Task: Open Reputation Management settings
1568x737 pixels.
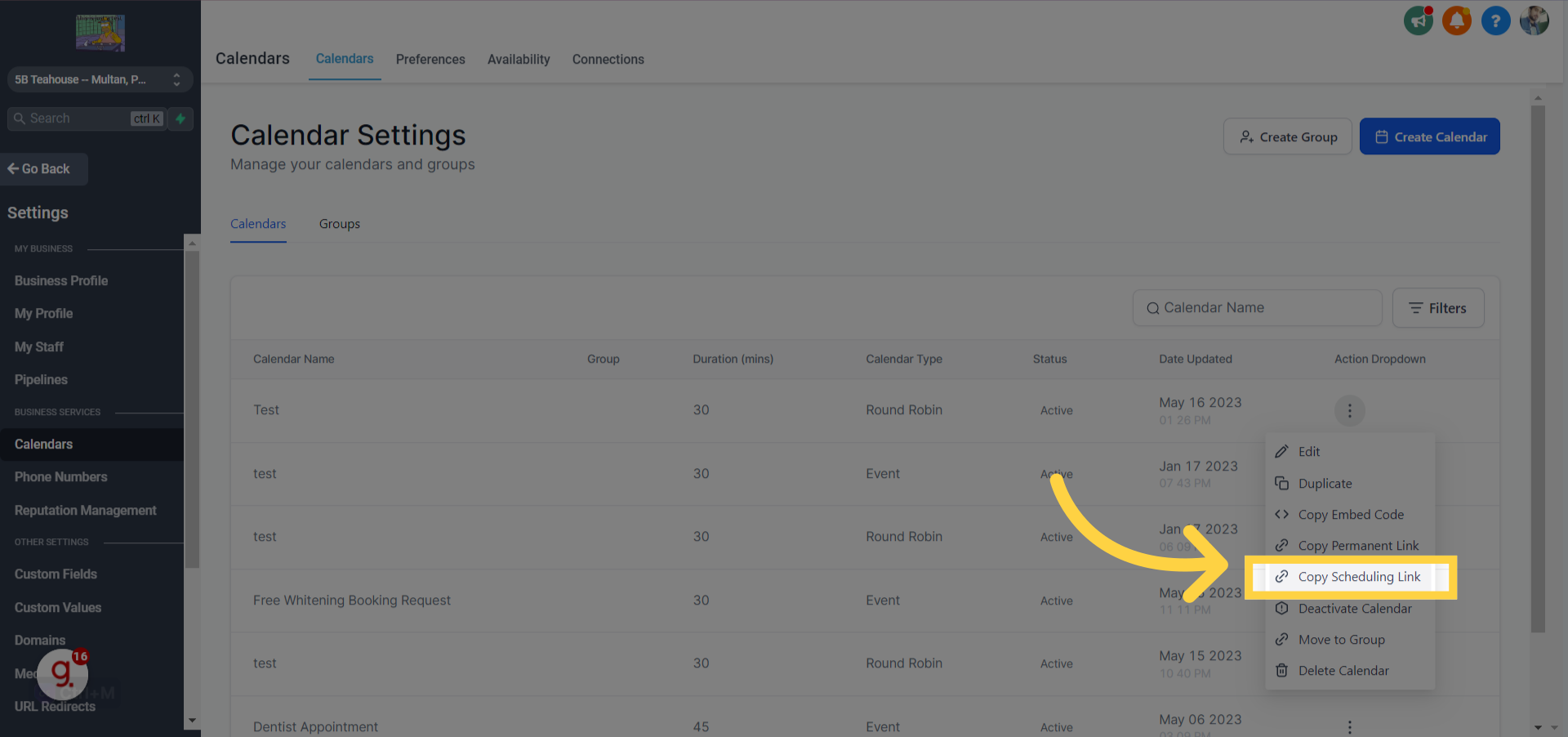Action: pos(86,511)
